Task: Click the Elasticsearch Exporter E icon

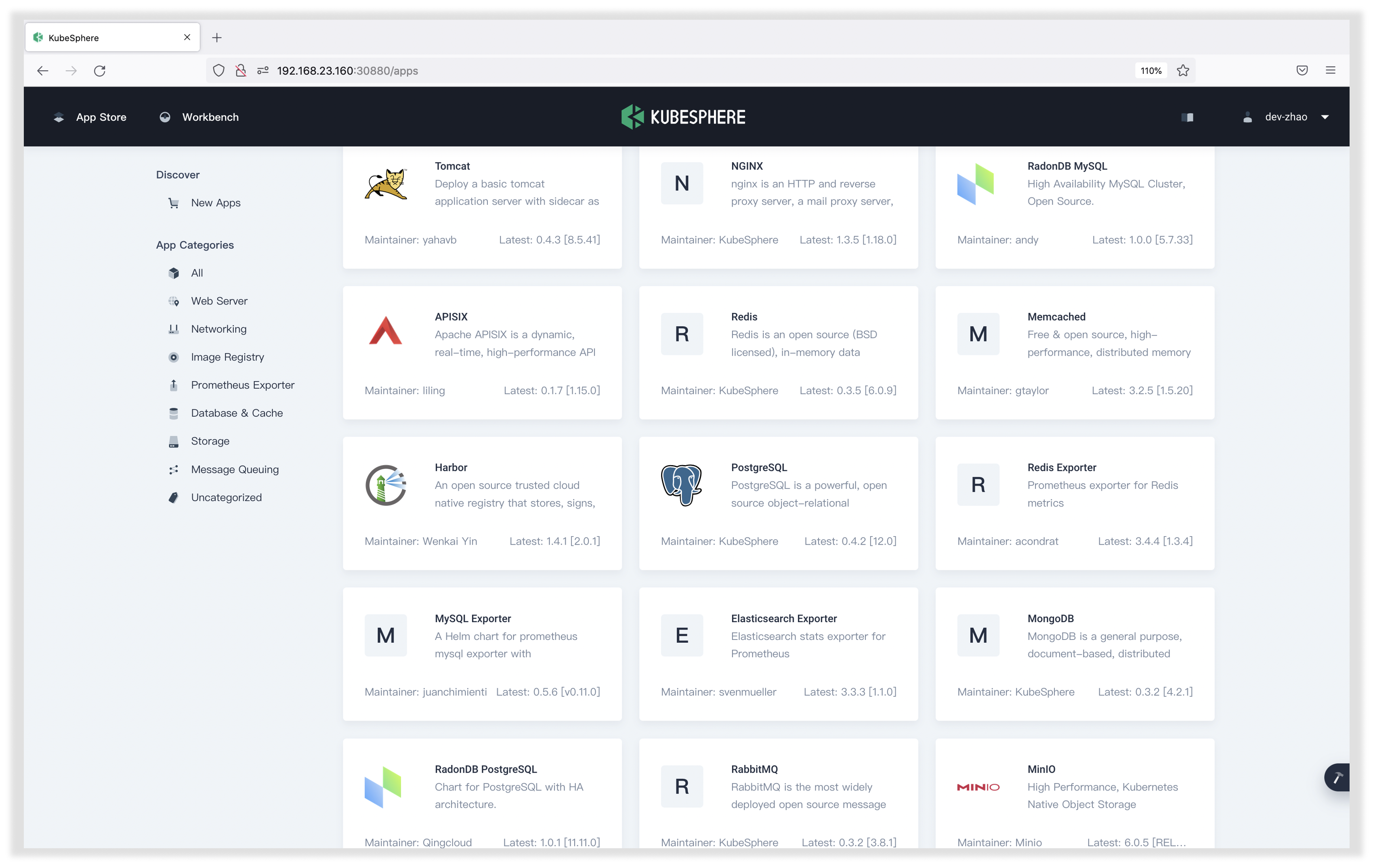Action: point(681,635)
